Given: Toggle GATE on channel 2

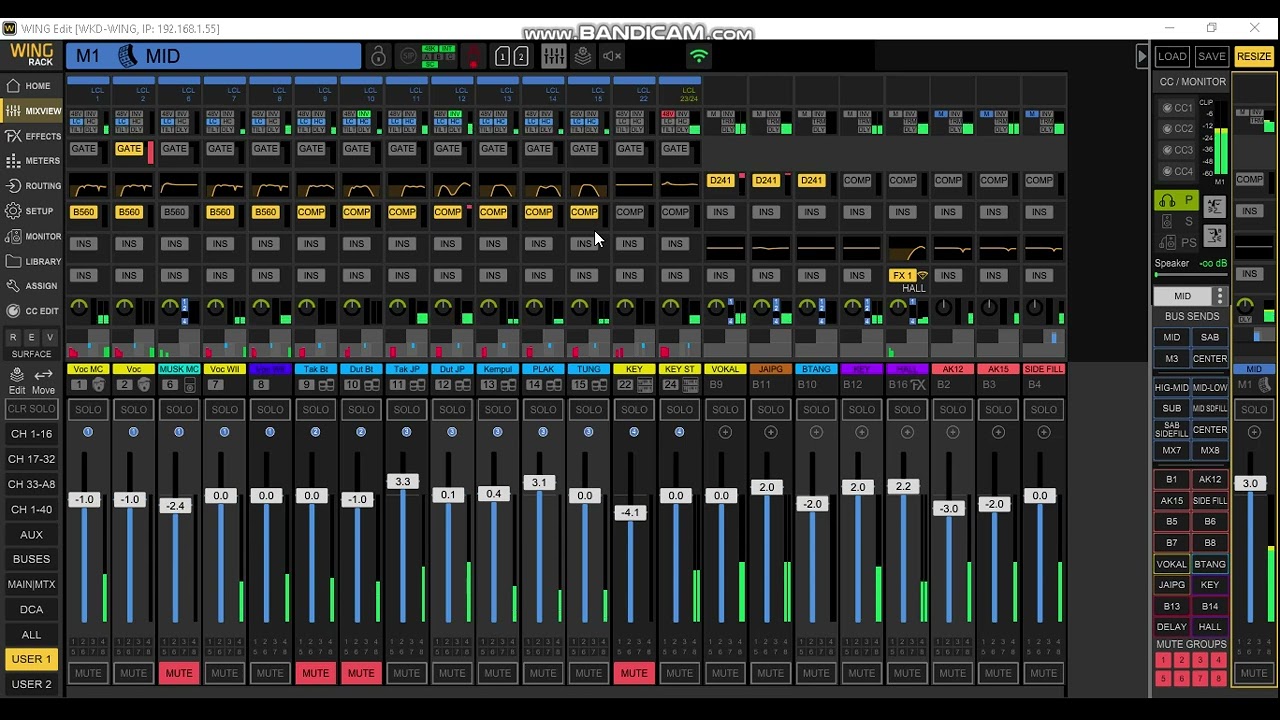Looking at the screenshot, I should (129, 149).
